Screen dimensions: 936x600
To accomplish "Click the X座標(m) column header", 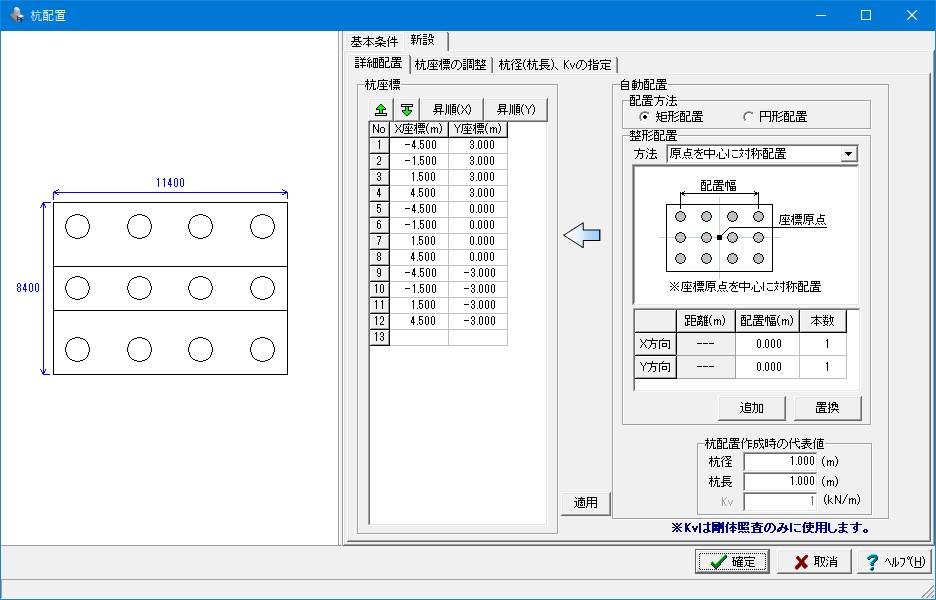I will pos(419,129).
